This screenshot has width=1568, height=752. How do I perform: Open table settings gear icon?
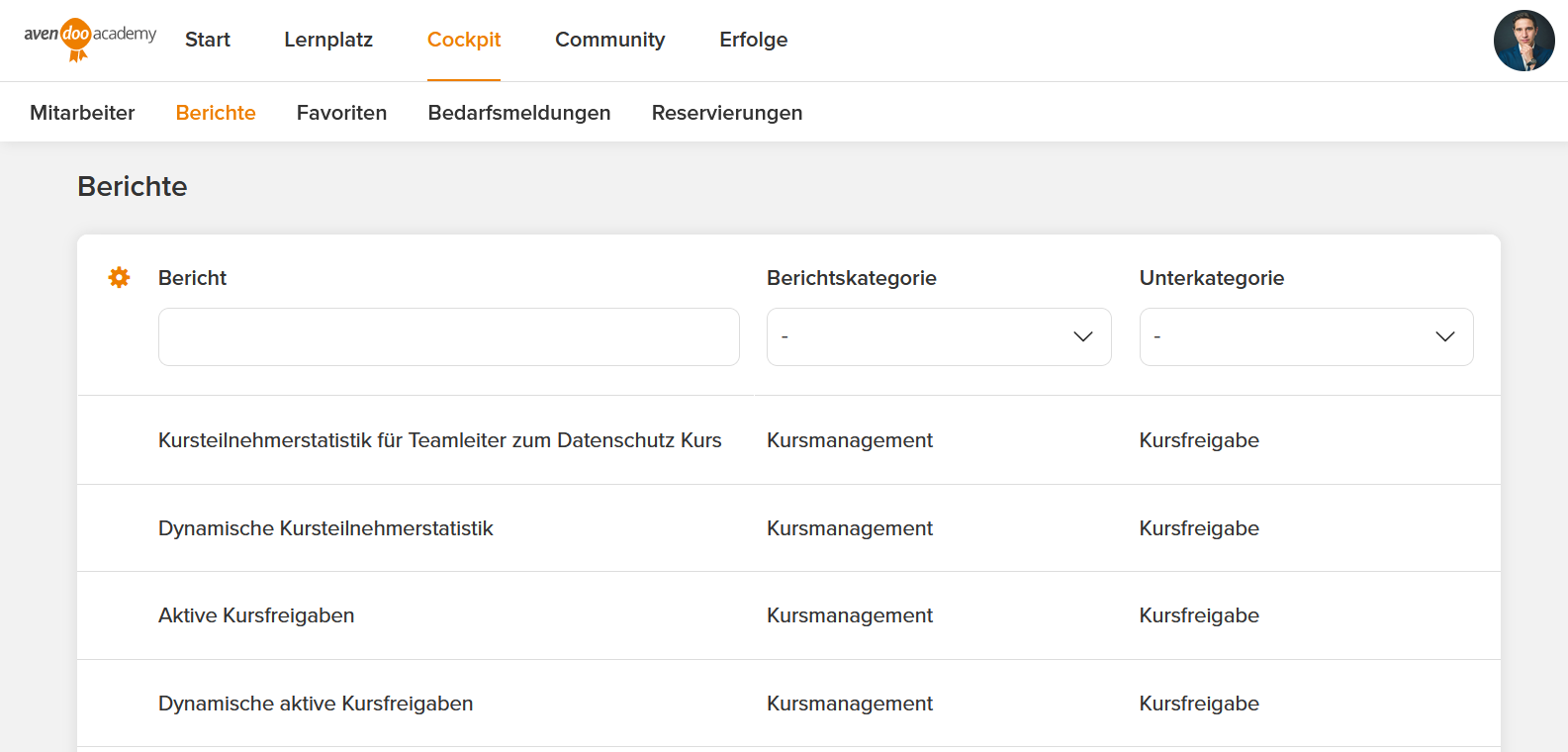pyautogui.click(x=119, y=278)
